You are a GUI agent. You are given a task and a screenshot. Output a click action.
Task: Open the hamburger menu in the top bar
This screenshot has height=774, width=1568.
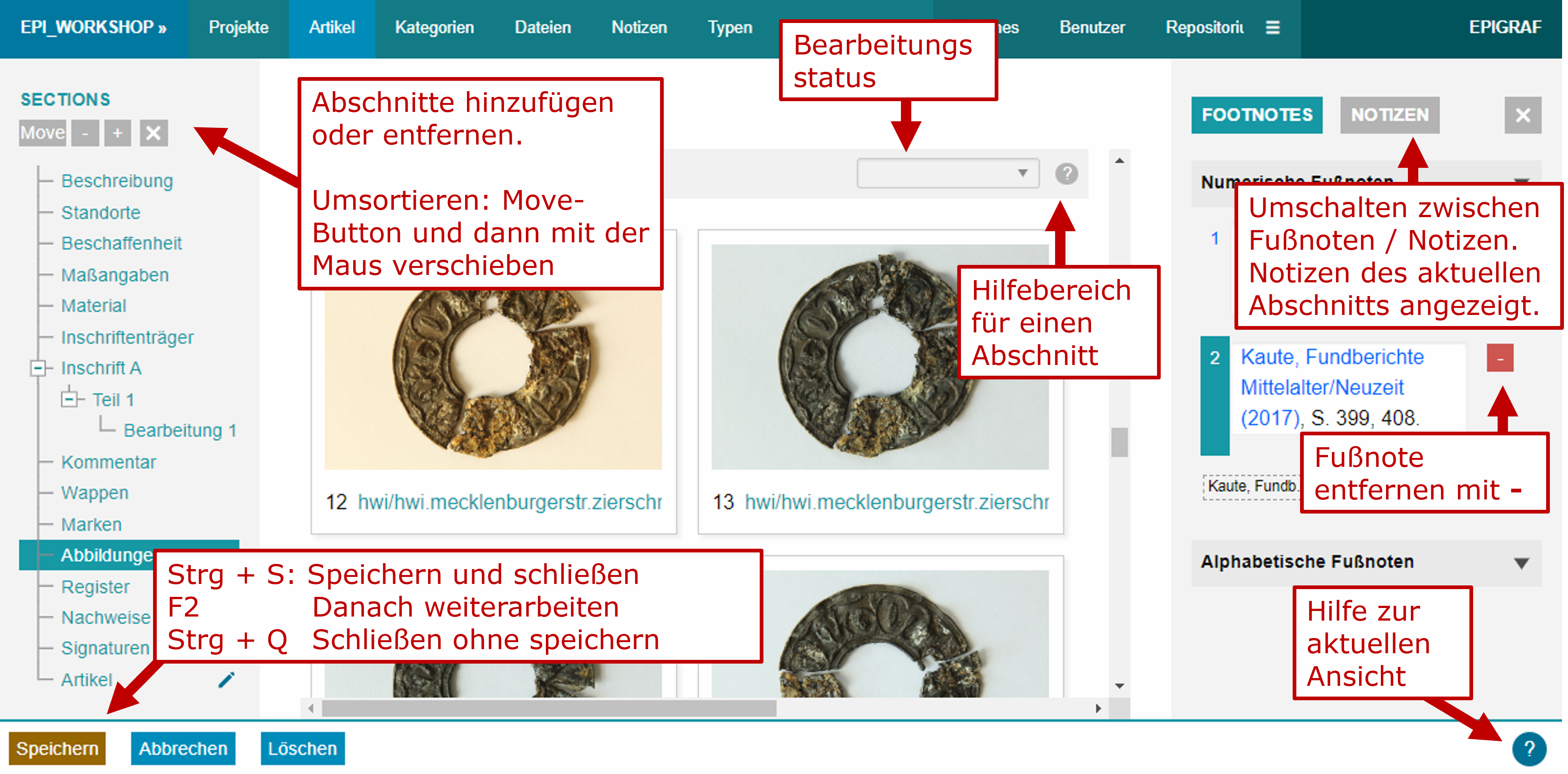tap(1272, 27)
